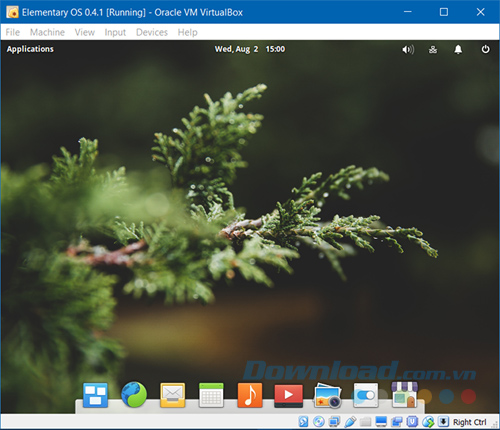
Task: Click the sound volume indicator in panel
Action: coord(408,50)
